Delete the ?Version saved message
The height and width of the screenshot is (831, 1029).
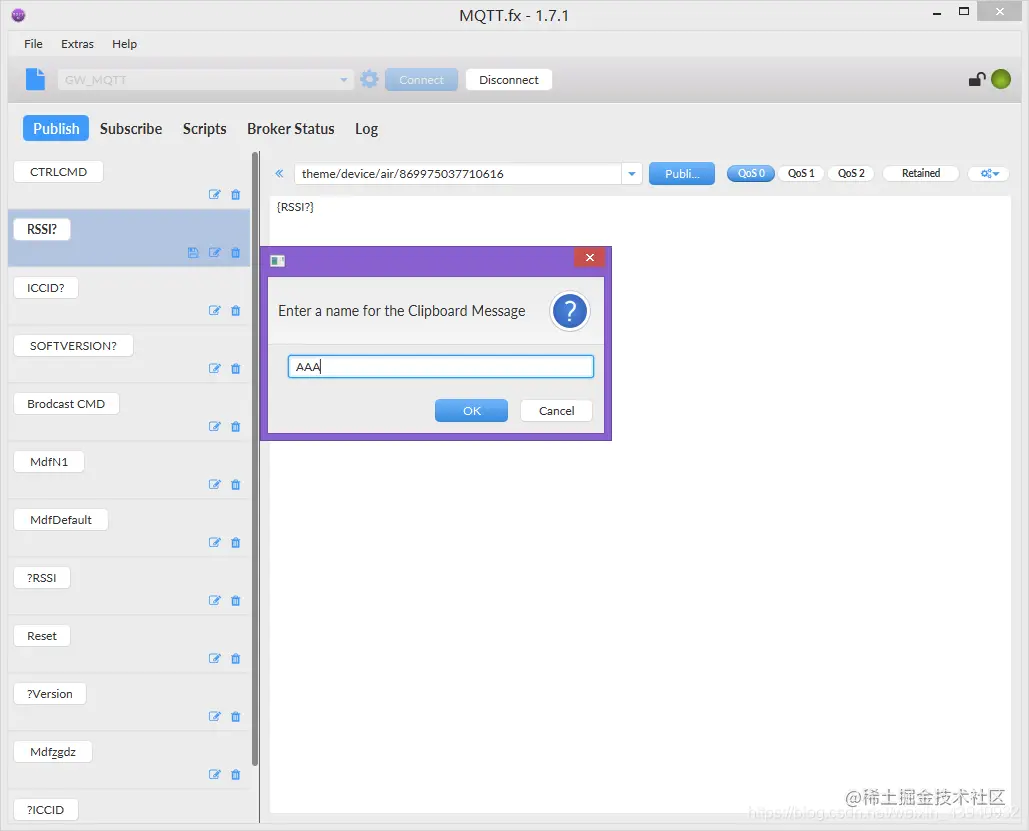coord(236,716)
